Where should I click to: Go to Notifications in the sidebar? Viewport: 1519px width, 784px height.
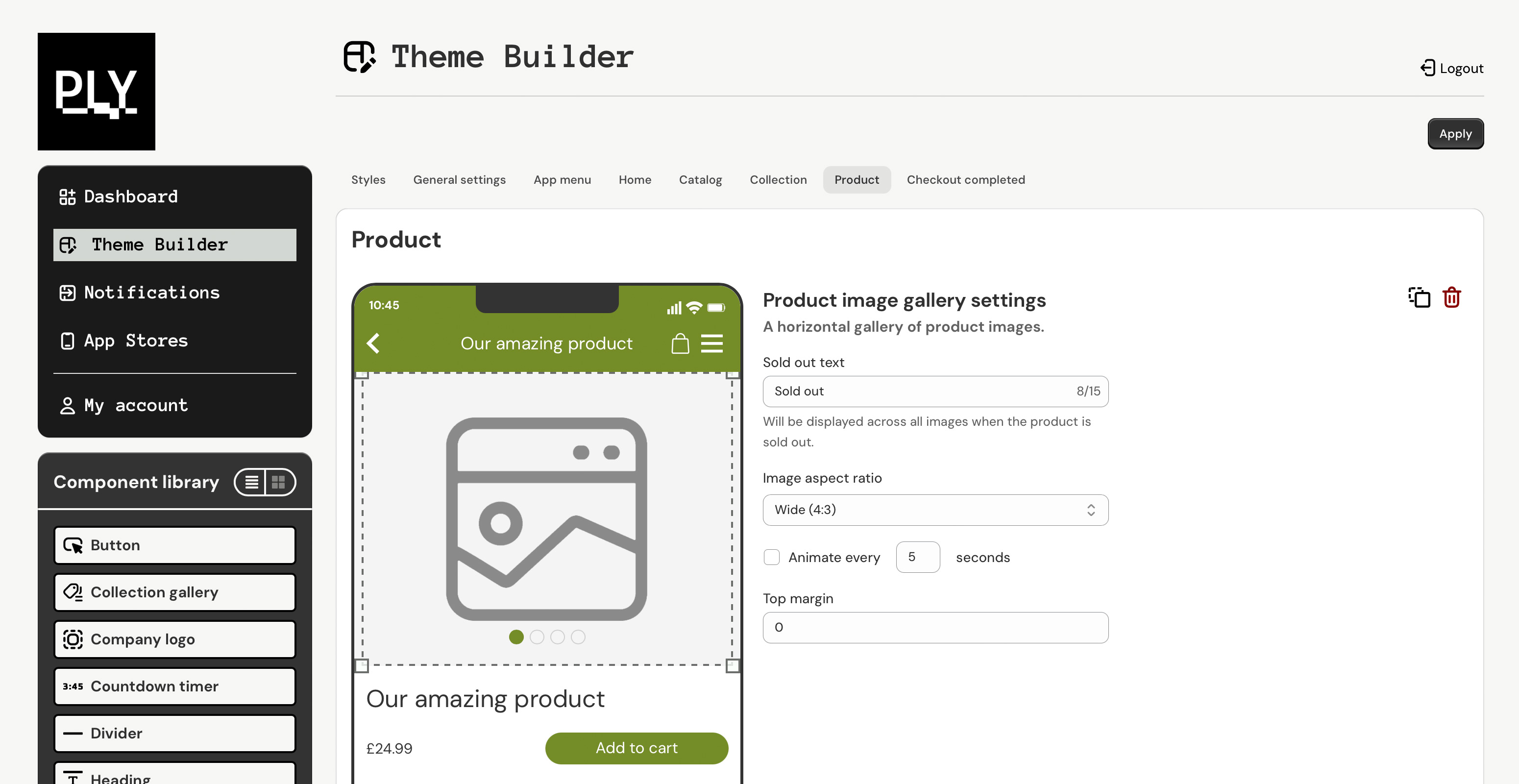151,293
